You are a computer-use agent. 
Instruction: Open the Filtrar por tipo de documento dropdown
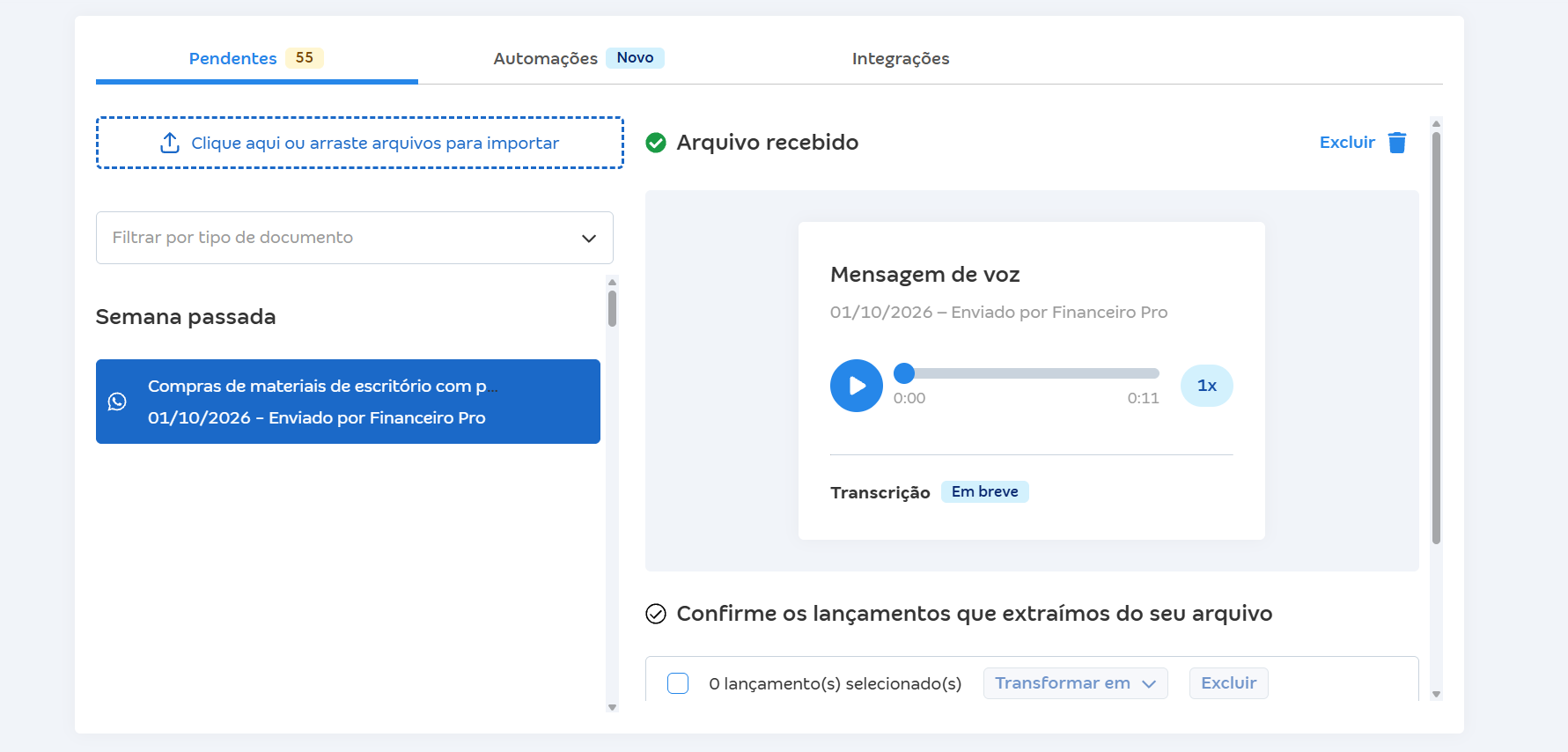click(355, 238)
